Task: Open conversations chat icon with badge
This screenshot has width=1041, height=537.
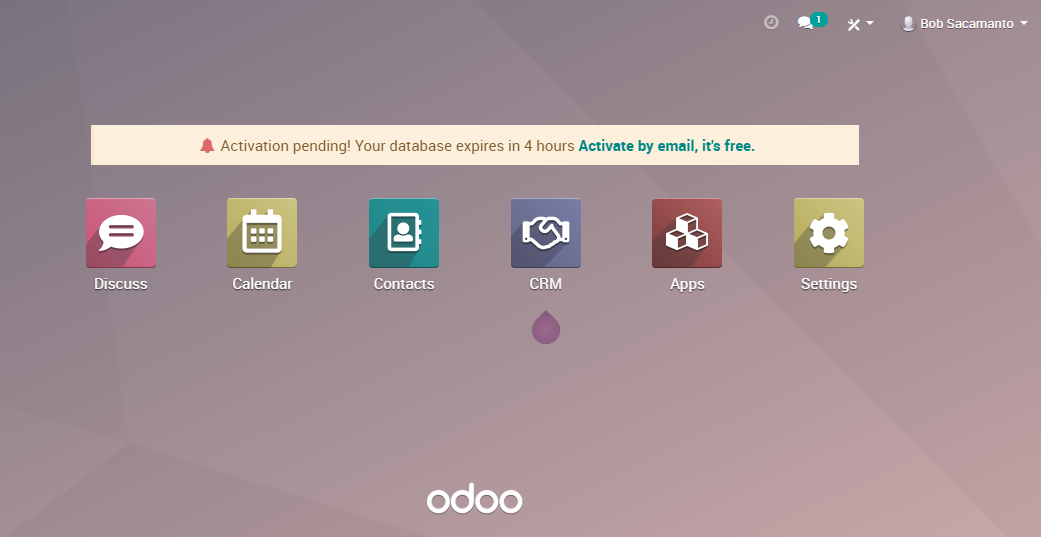Action: pos(811,23)
